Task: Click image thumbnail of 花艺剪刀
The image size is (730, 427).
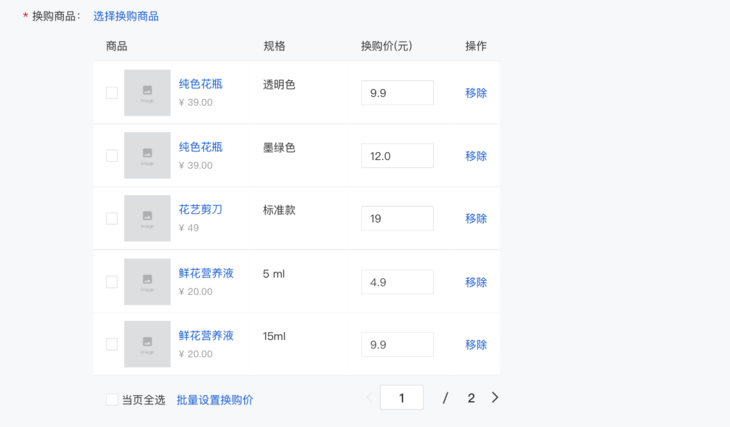Action: pyautogui.click(x=147, y=218)
